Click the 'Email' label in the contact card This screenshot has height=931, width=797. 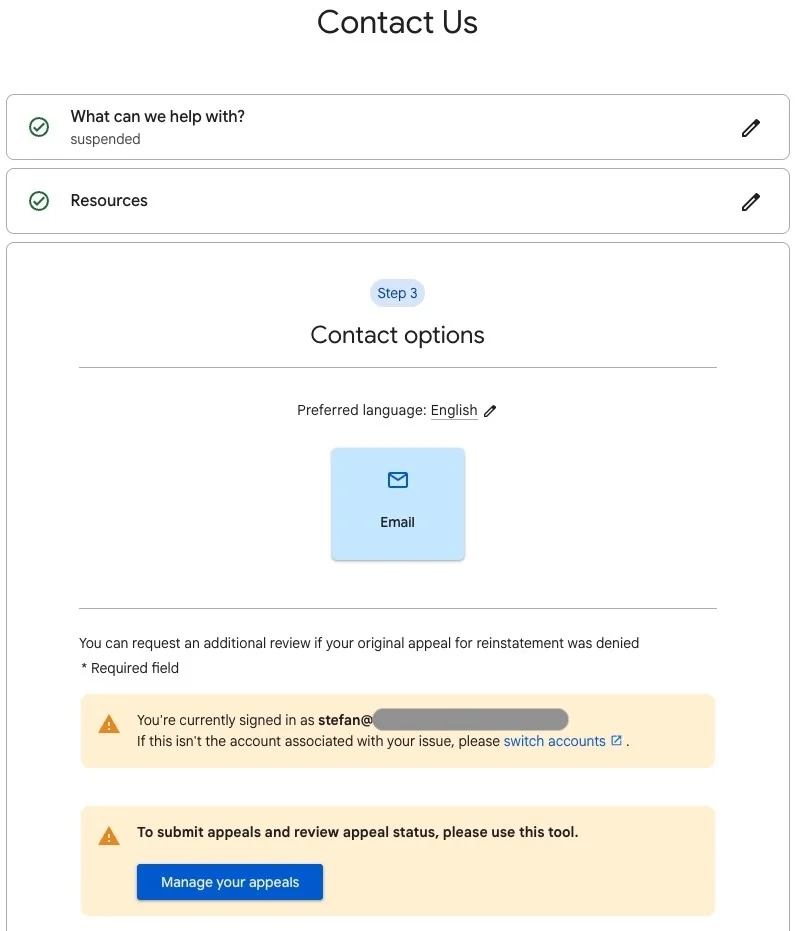pyautogui.click(x=398, y=522)
